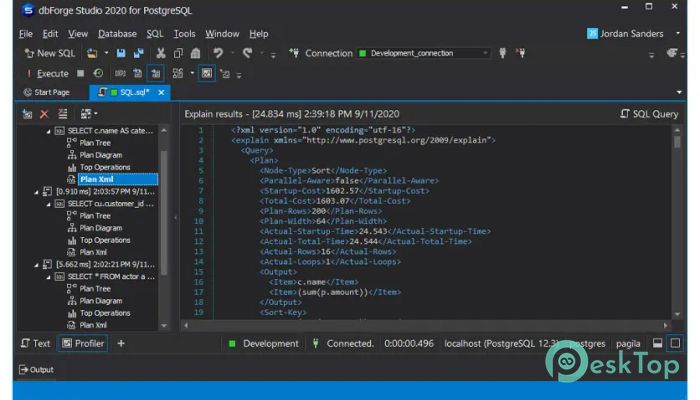The height and width of the screenshot is (400, 700).
Task: Open the profiler panel options dropdown icon
Action: pyautogui.click(x=88, y=114)
